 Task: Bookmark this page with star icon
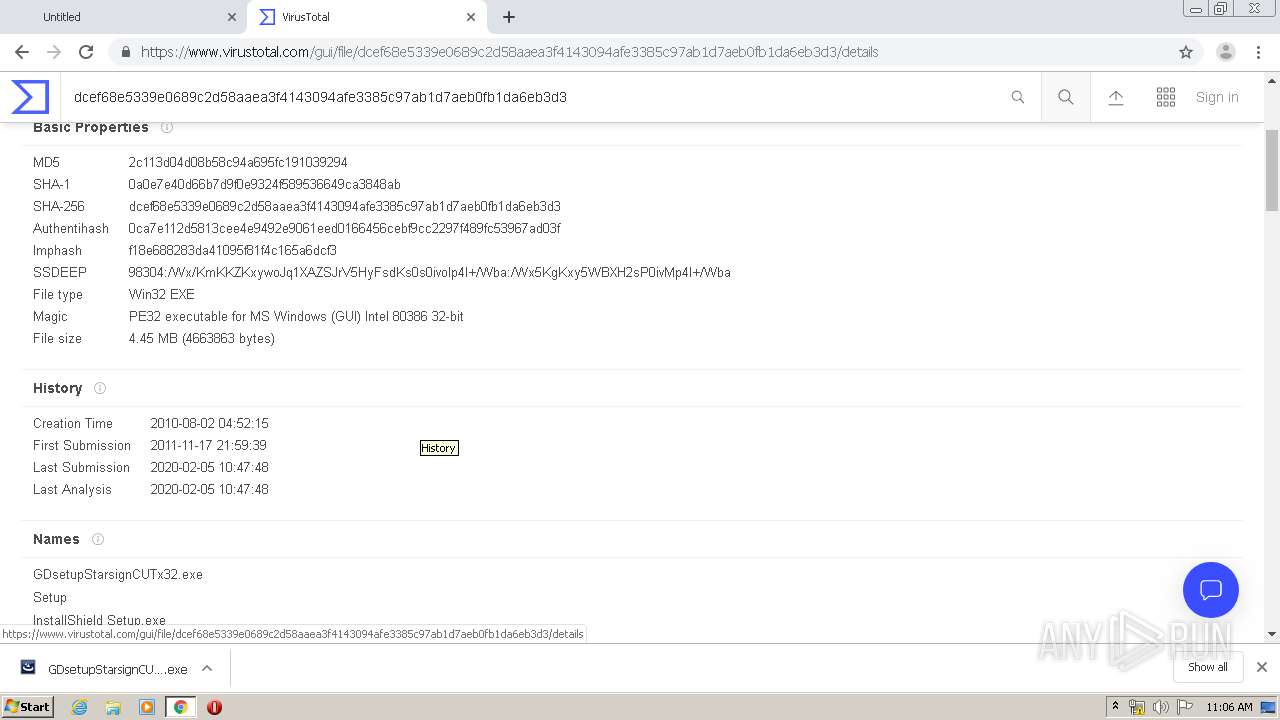(1186, 52)
